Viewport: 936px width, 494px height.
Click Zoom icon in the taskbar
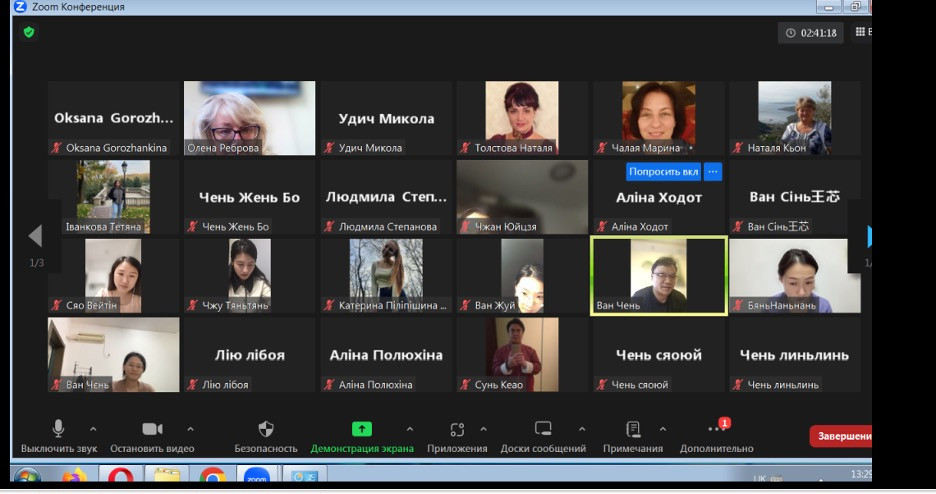257,477
